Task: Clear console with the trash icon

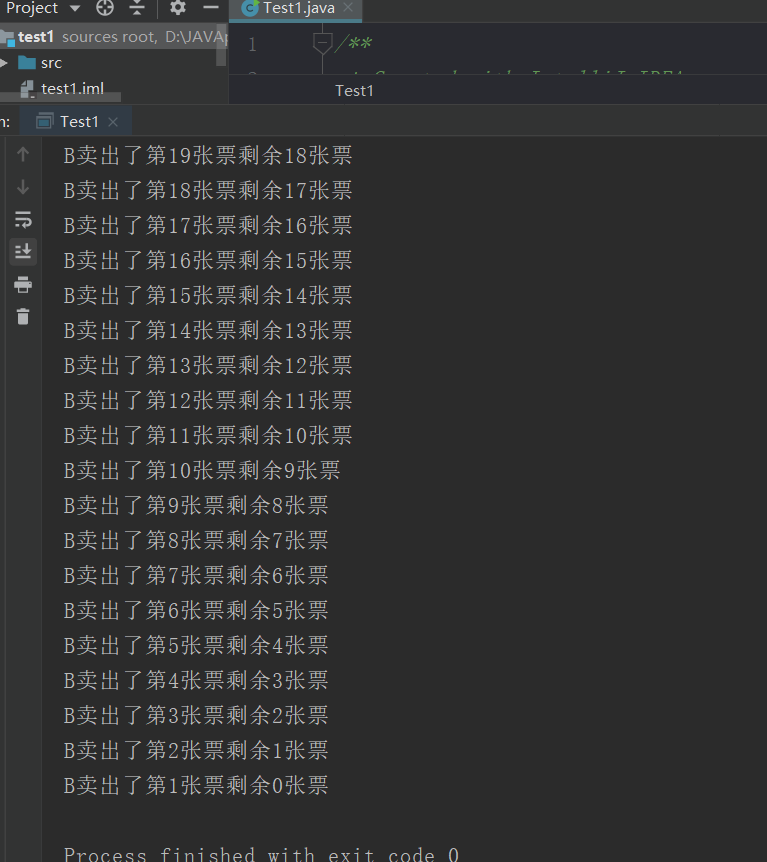Action: (x=23, y=317)
